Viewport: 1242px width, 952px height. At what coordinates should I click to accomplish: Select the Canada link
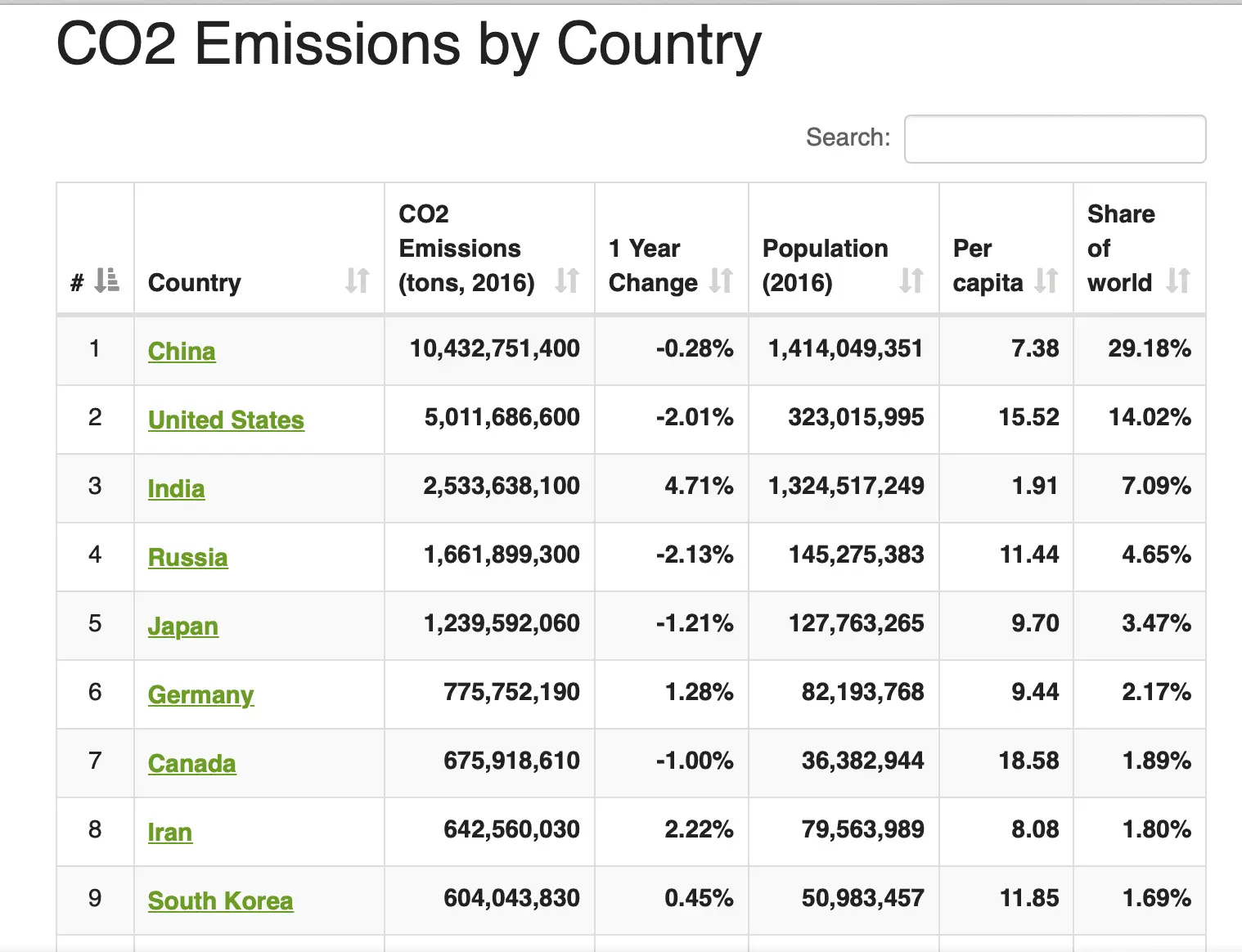[x=191, y=763]
